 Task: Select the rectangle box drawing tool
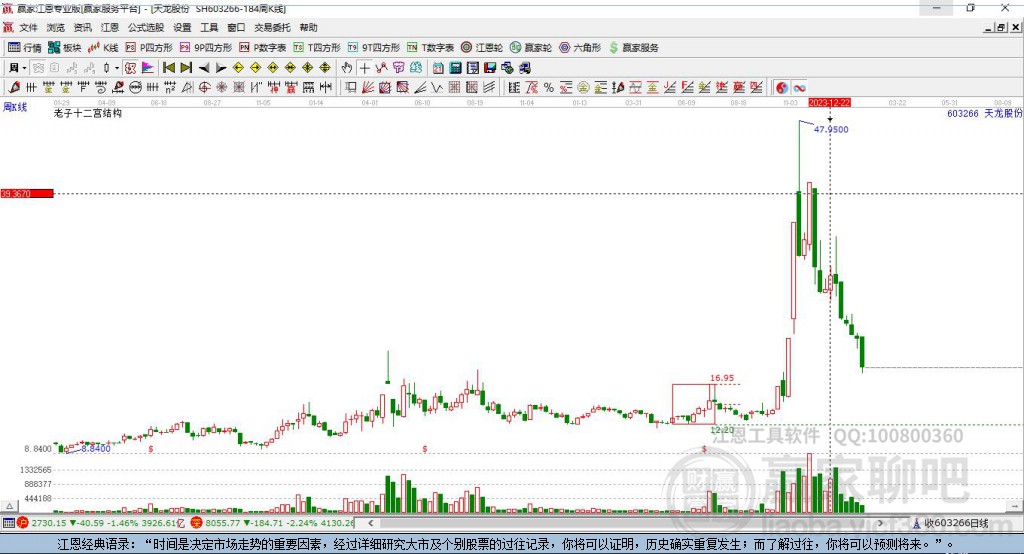(351, 88)
